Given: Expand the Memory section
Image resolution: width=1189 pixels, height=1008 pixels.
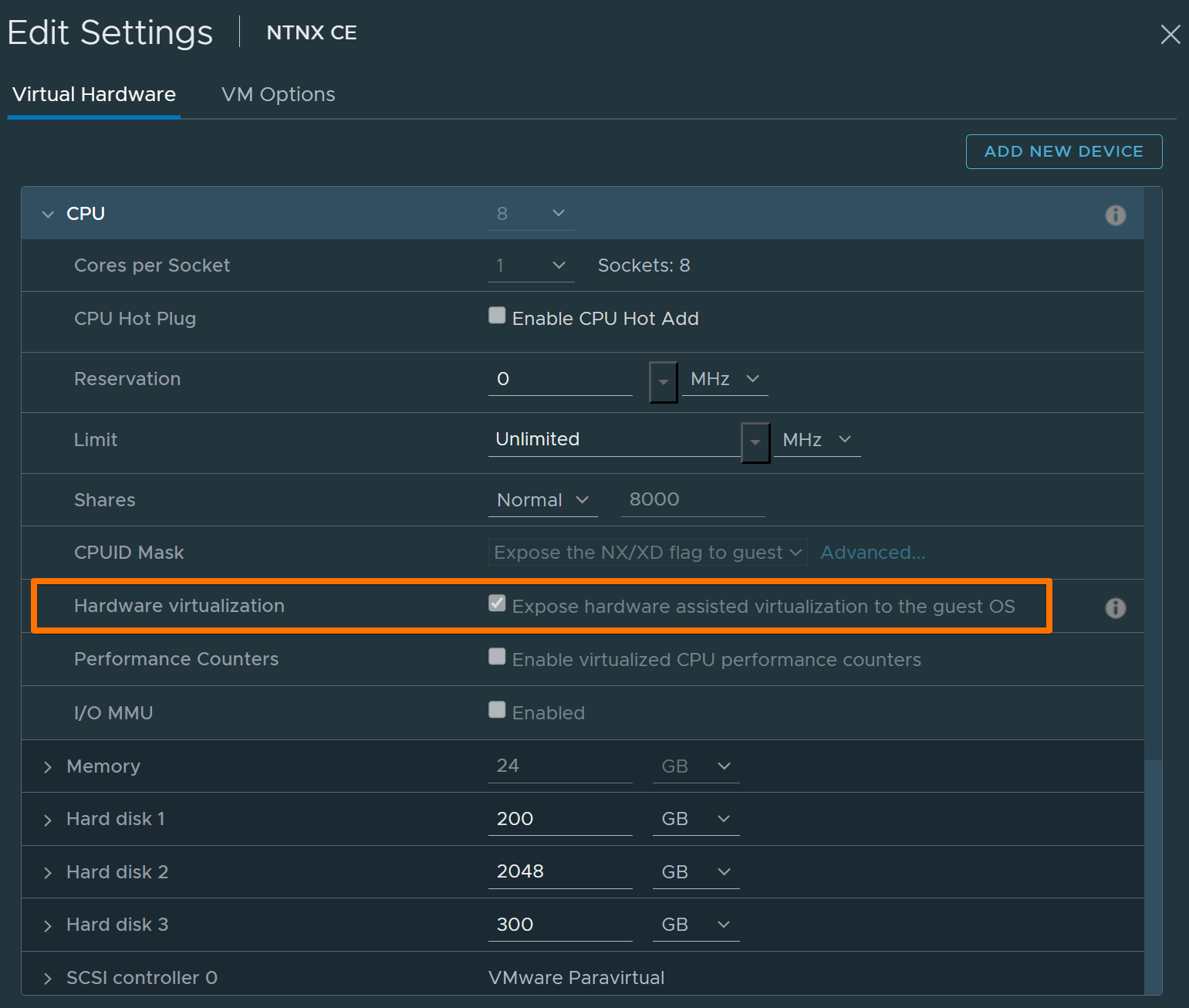Looking at the screenshot, I should [x=47, y=766].
